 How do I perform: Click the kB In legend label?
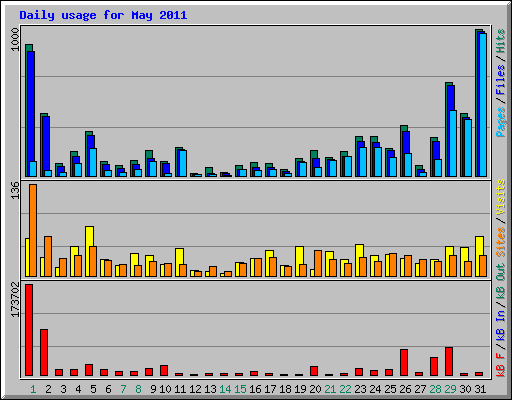pos(501,325)
